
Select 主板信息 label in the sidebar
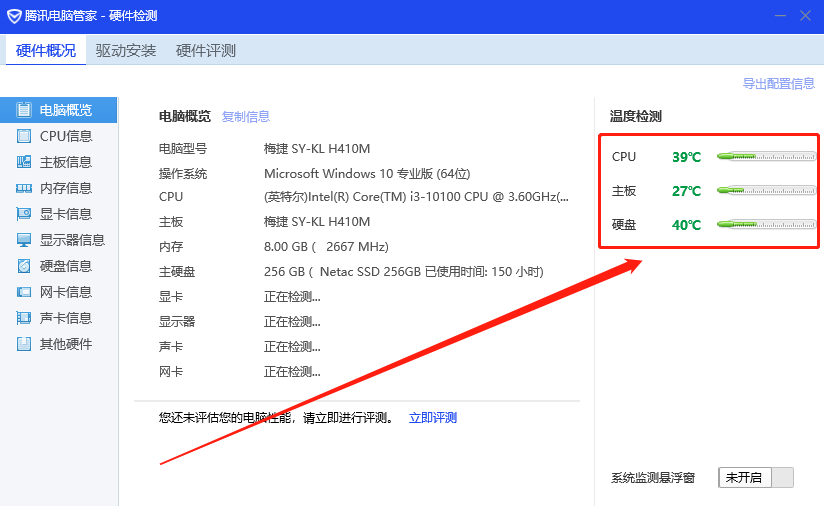66,162
